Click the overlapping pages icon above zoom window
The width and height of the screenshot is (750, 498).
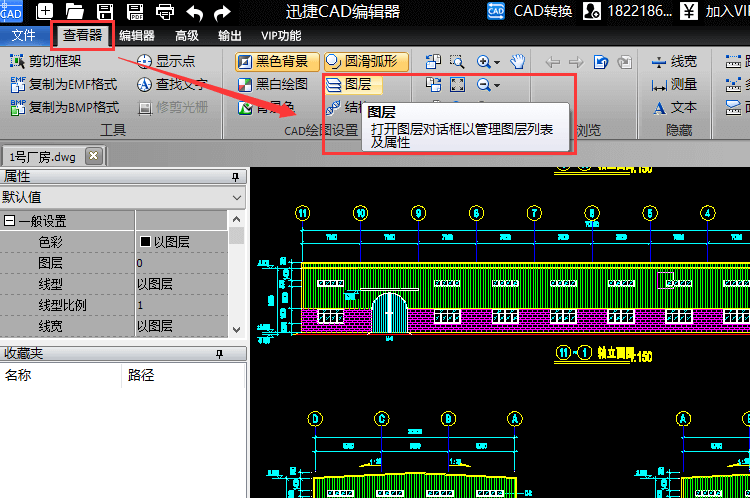(x=433, y=61)
